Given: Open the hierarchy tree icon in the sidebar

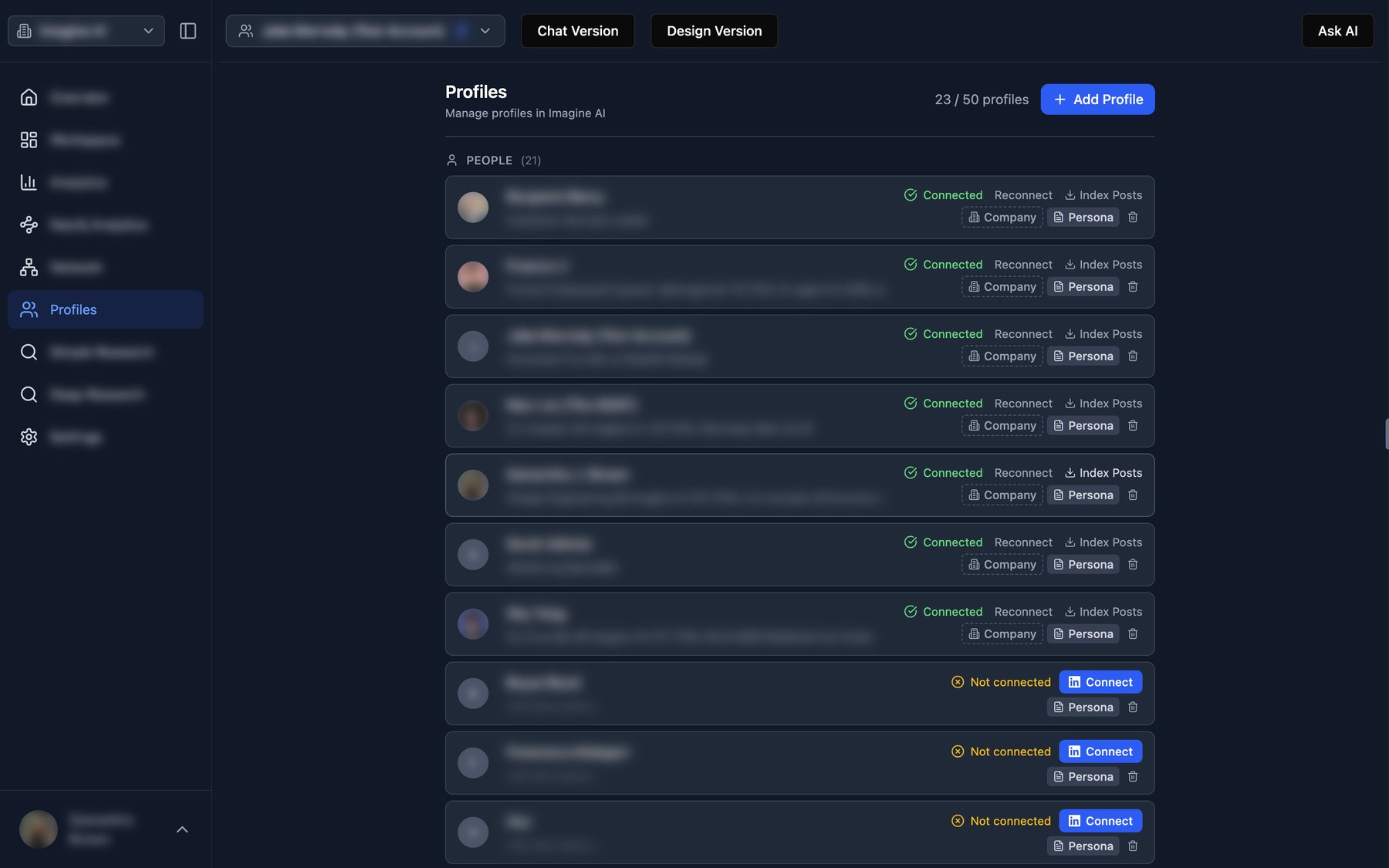Looking at the screenshot, I should [x=29, y=267].
